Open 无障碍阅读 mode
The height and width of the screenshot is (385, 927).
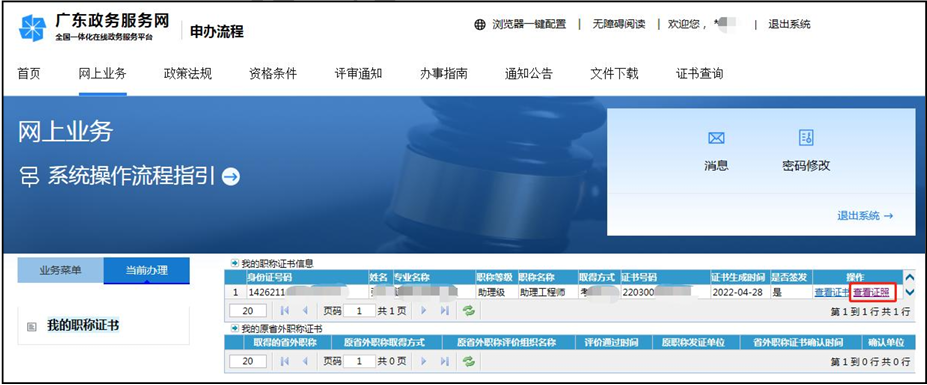tap(619, 24)
